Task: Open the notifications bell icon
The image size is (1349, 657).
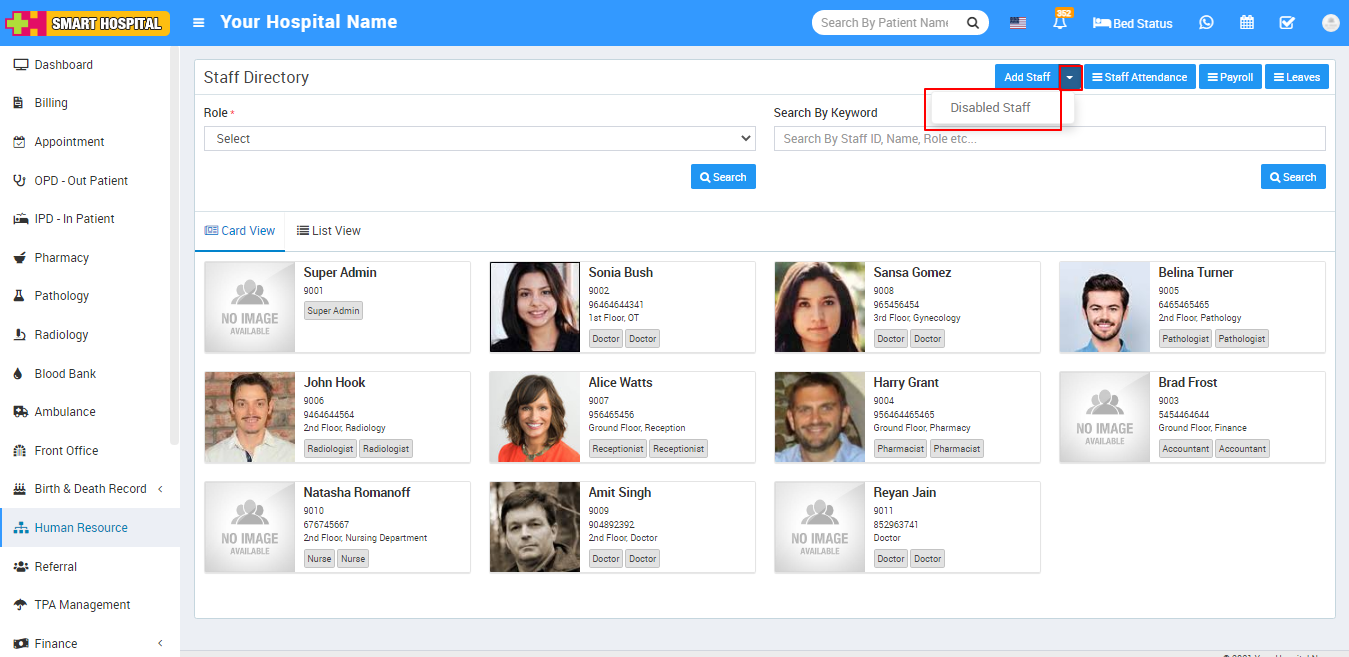Action: (1059, 23)
